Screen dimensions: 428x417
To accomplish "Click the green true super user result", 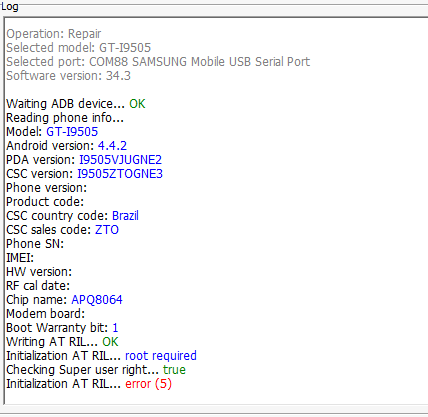I will click(x=174, y=370).
